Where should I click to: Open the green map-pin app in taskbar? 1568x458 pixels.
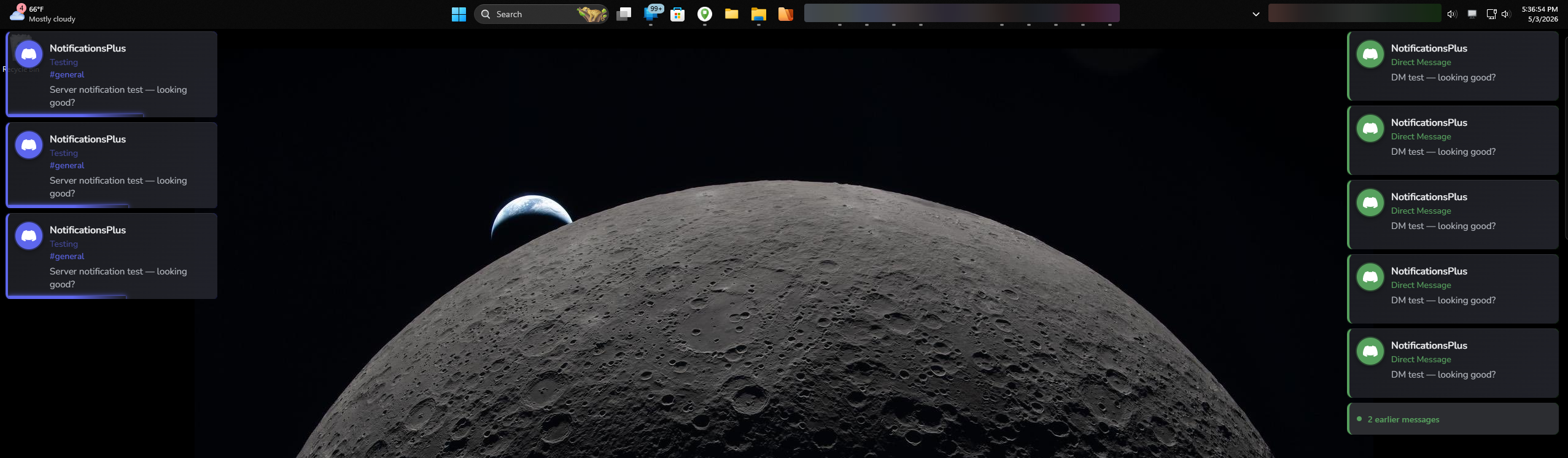705,14
